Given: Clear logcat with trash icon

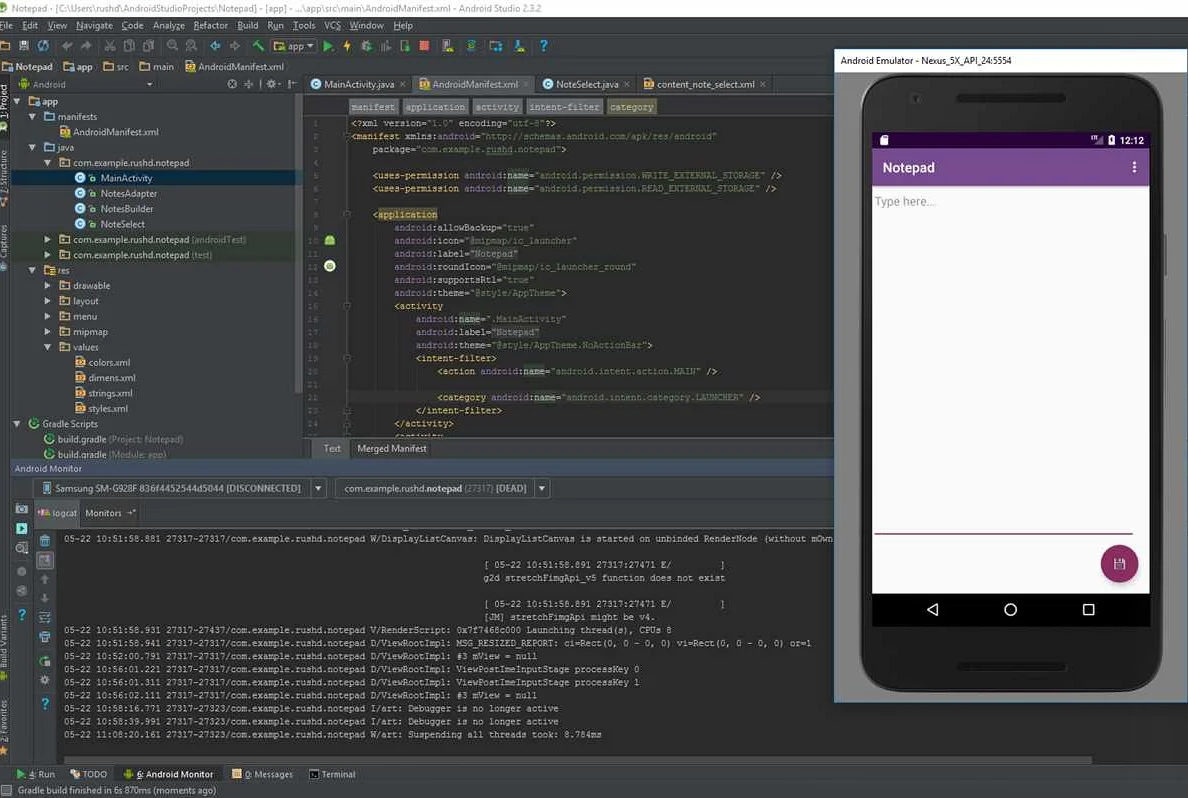Looking at the screenshot, I should pyautogui.click(x=45, y=541).
